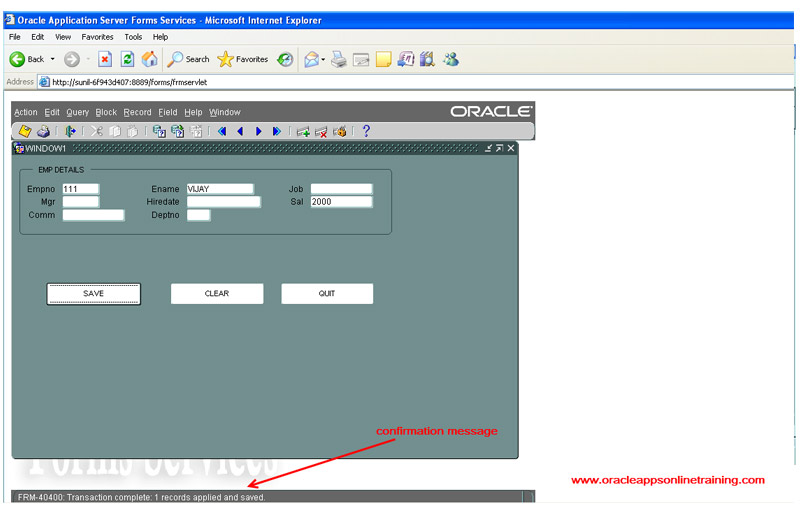
Task: Open the Window menu in Oracle Forms
Action: [224, 112]
